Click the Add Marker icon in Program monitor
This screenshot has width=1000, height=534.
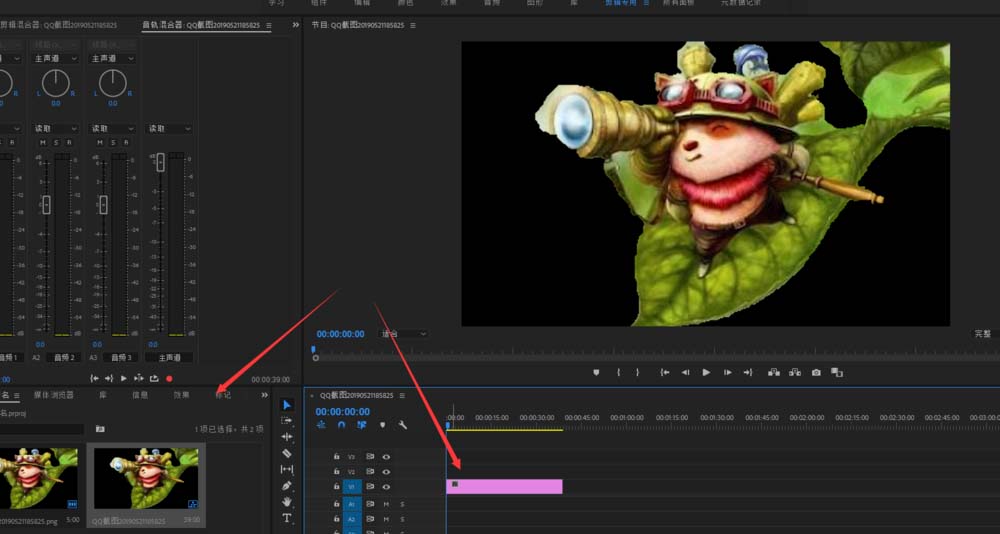[x=597, y=372]
